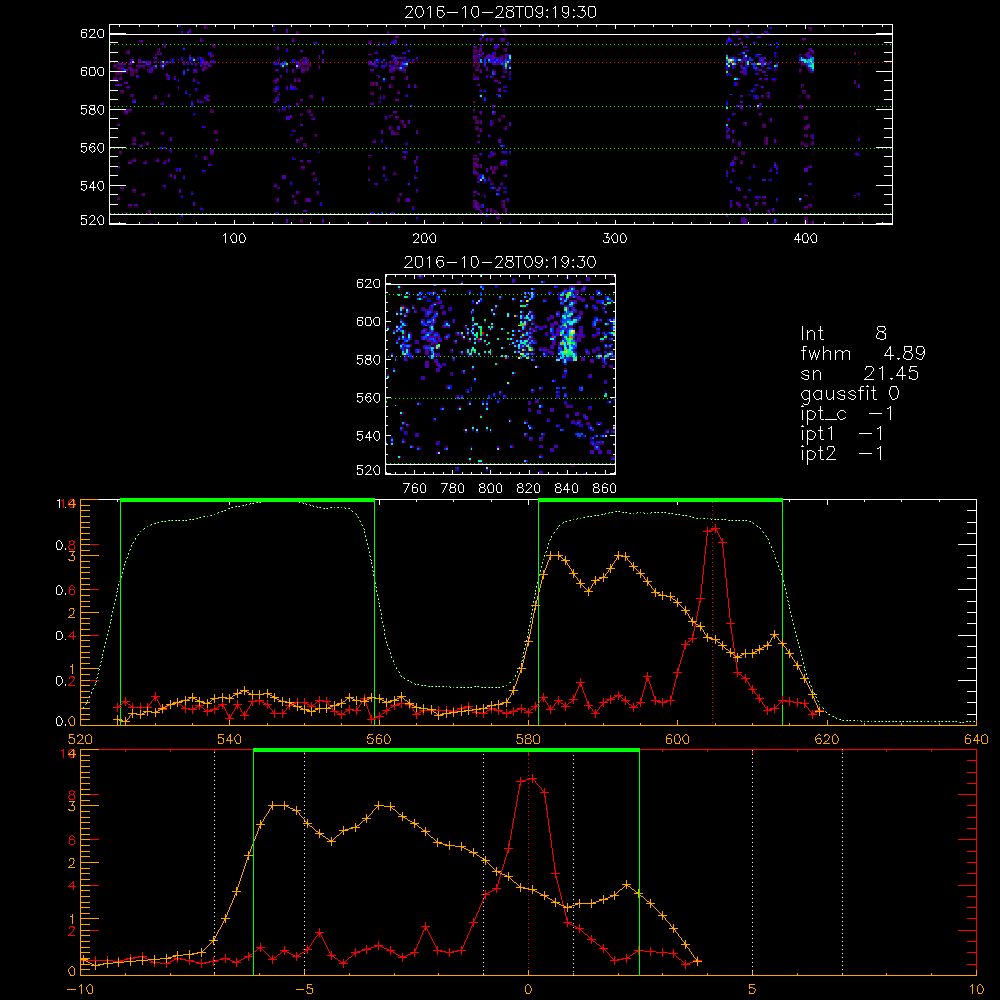Click x-axis label 400 on wide spectrogram

click(x=805, y=239)
